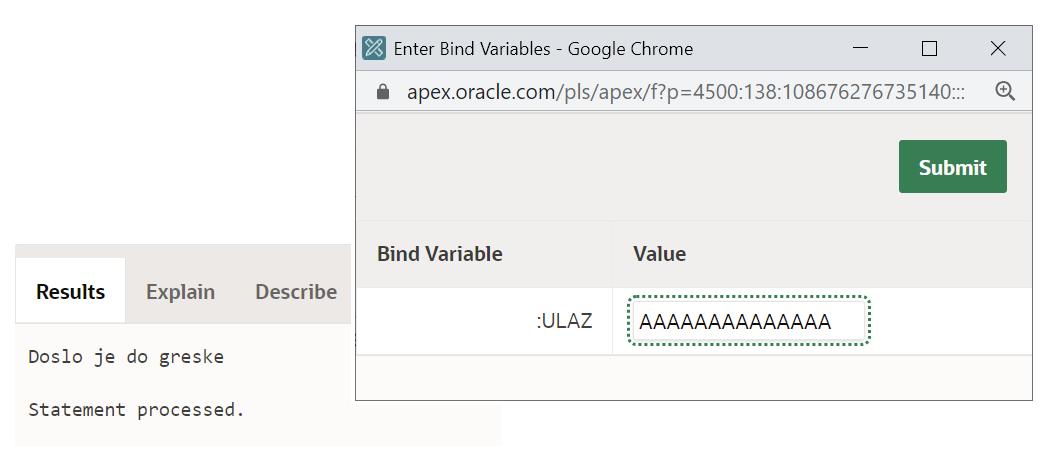
Task: Switch to the Results tab
Action: [x=70, y=292]
